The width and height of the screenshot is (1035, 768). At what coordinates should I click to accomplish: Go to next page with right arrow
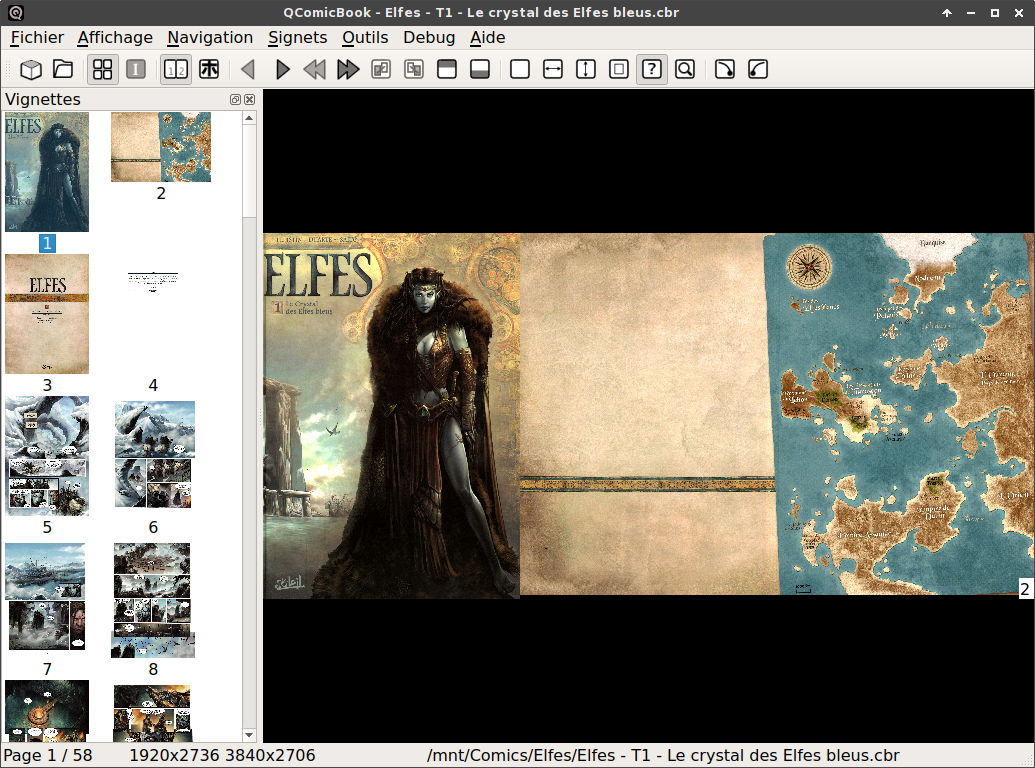coord(282,69)
